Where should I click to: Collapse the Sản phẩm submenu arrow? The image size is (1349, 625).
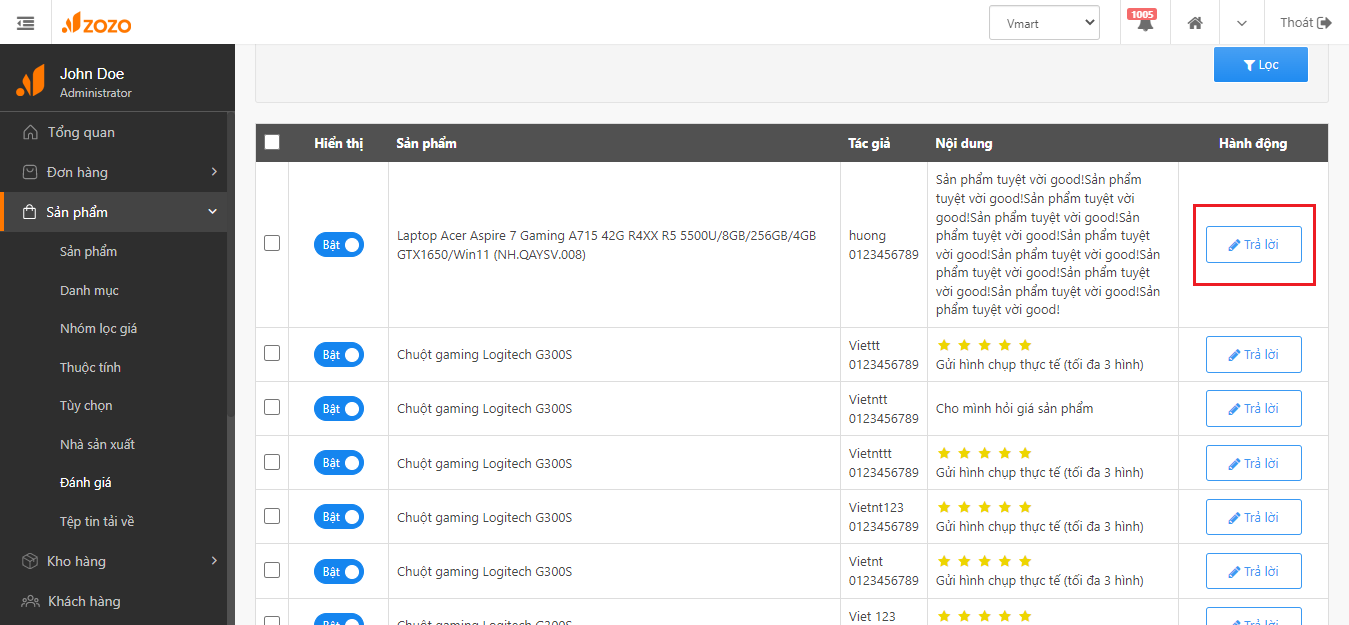213,212
